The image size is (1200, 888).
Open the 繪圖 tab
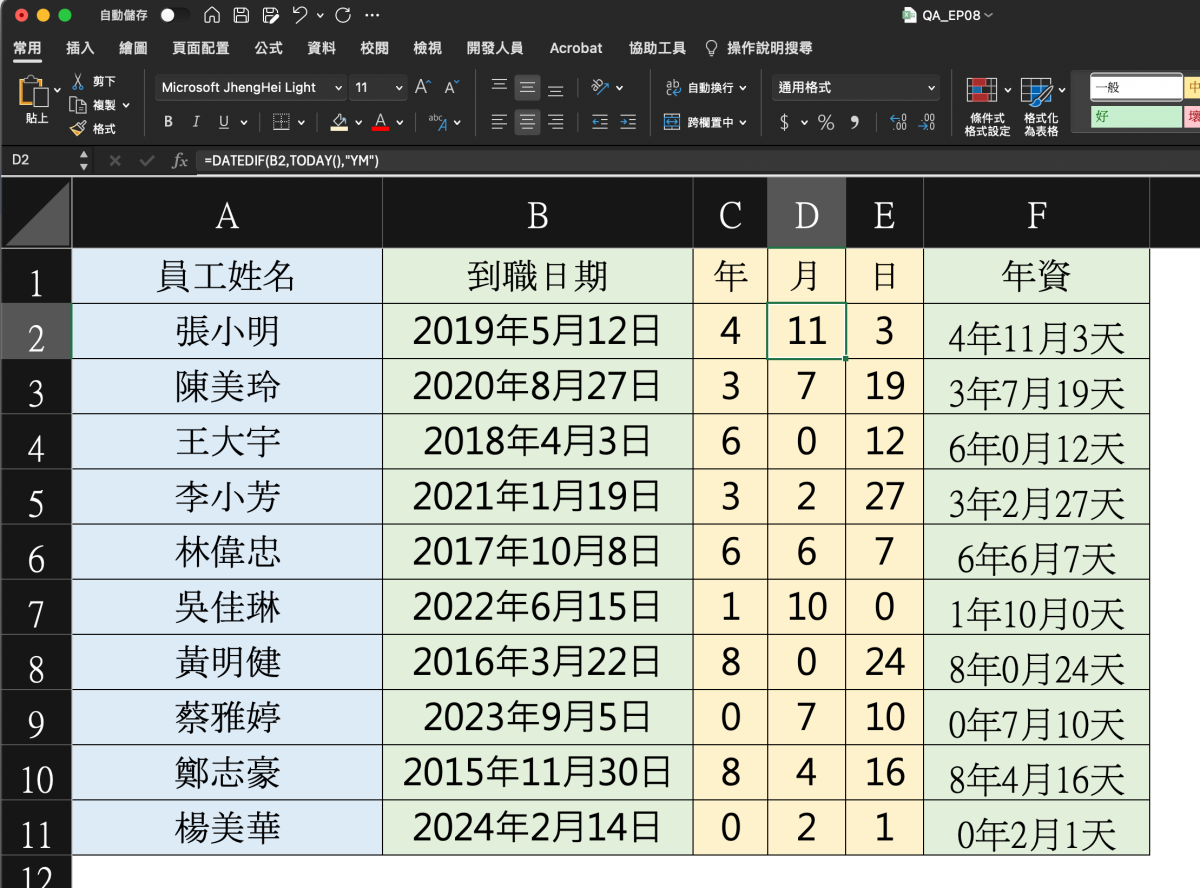133,48
